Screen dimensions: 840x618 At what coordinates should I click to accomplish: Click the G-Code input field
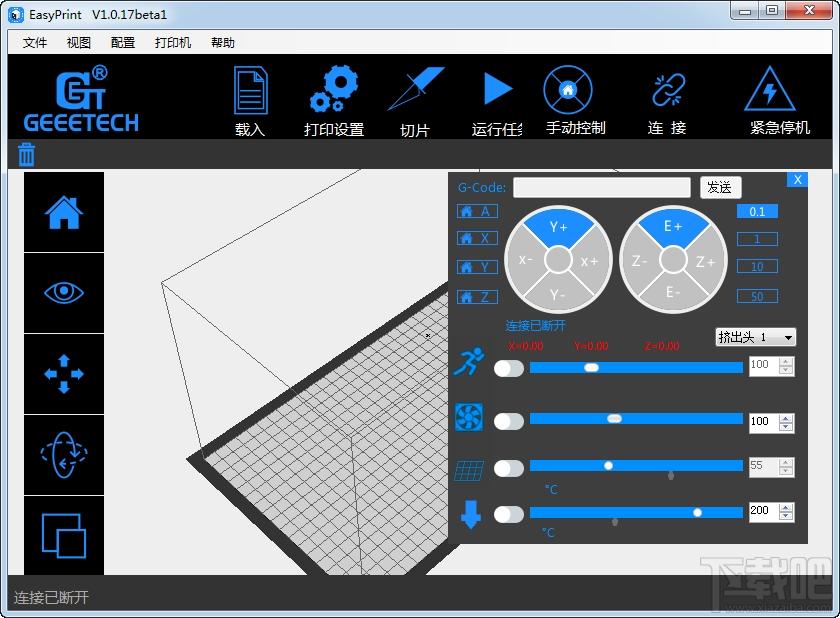[601, 187]
